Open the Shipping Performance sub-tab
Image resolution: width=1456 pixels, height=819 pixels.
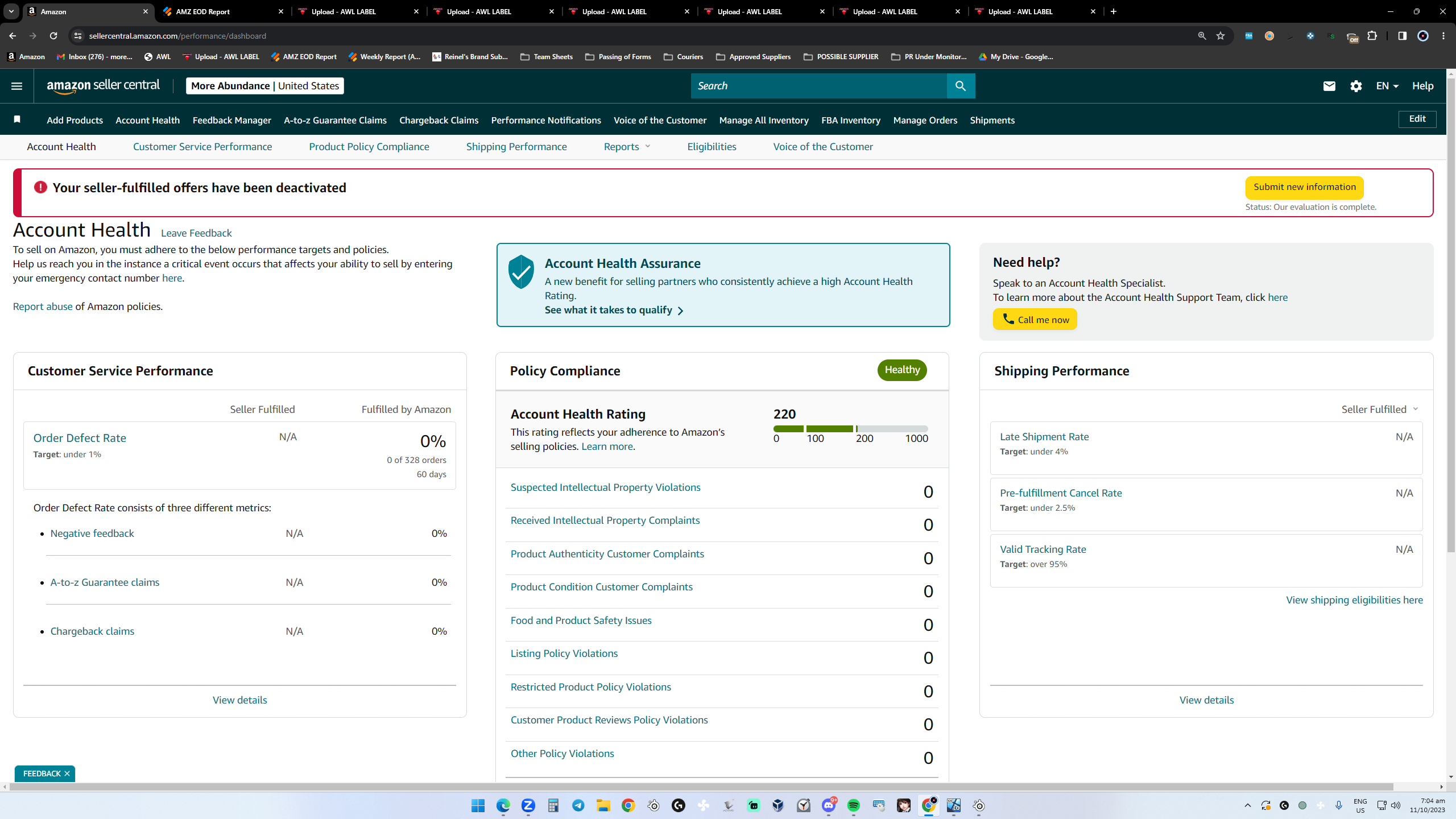coord(516,147)
